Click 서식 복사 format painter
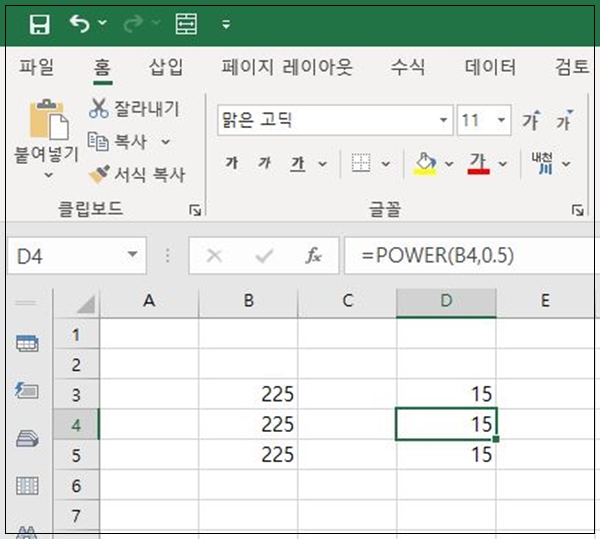The image size is (600, 539). tap(137, 175)
